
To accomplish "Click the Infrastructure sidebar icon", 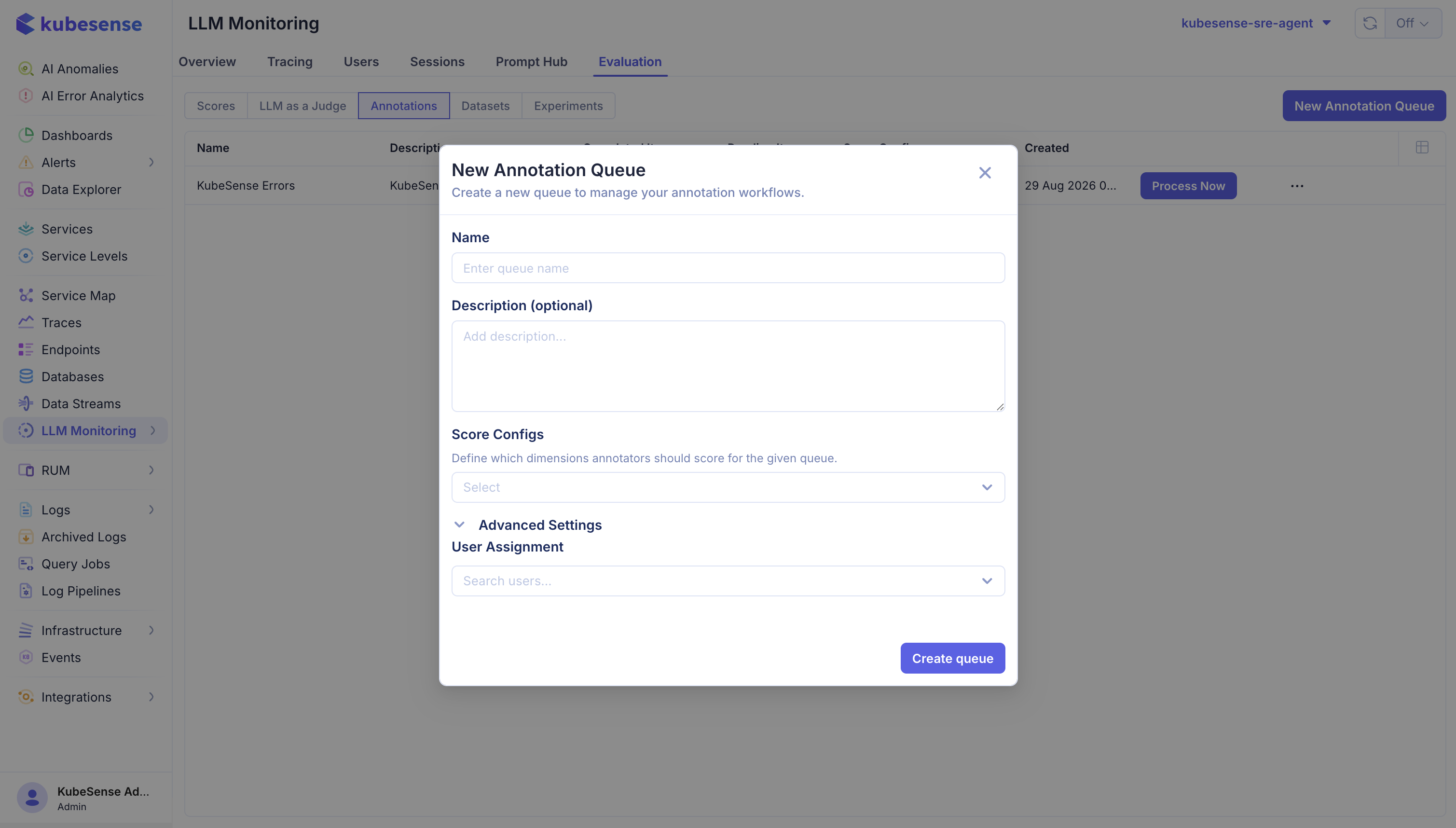I will pyautogui.click(x=26, y=630).
